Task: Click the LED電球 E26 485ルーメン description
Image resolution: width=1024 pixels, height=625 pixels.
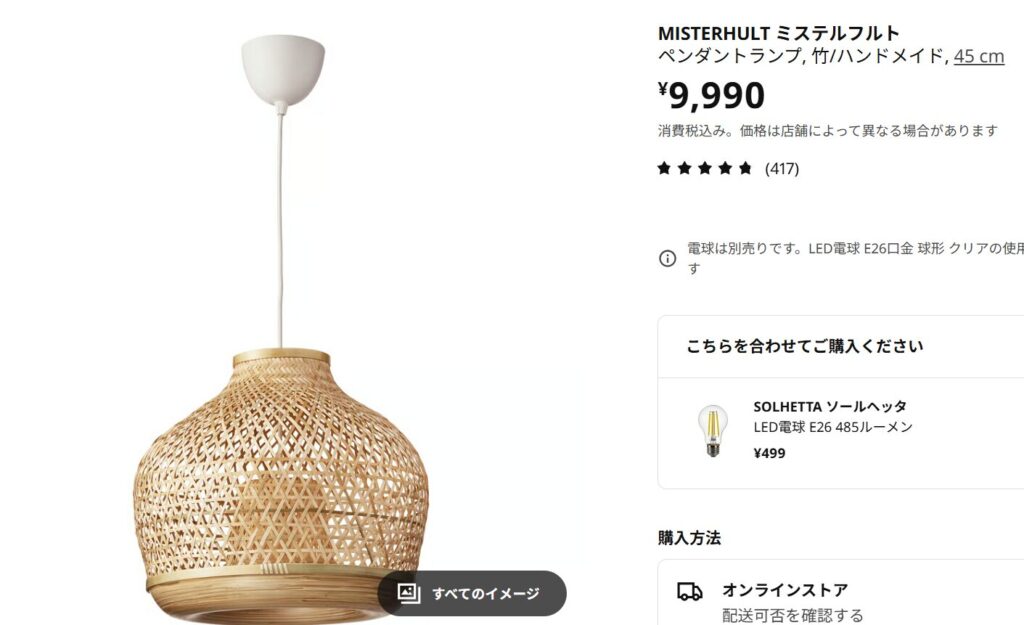Action: (833, 427)
